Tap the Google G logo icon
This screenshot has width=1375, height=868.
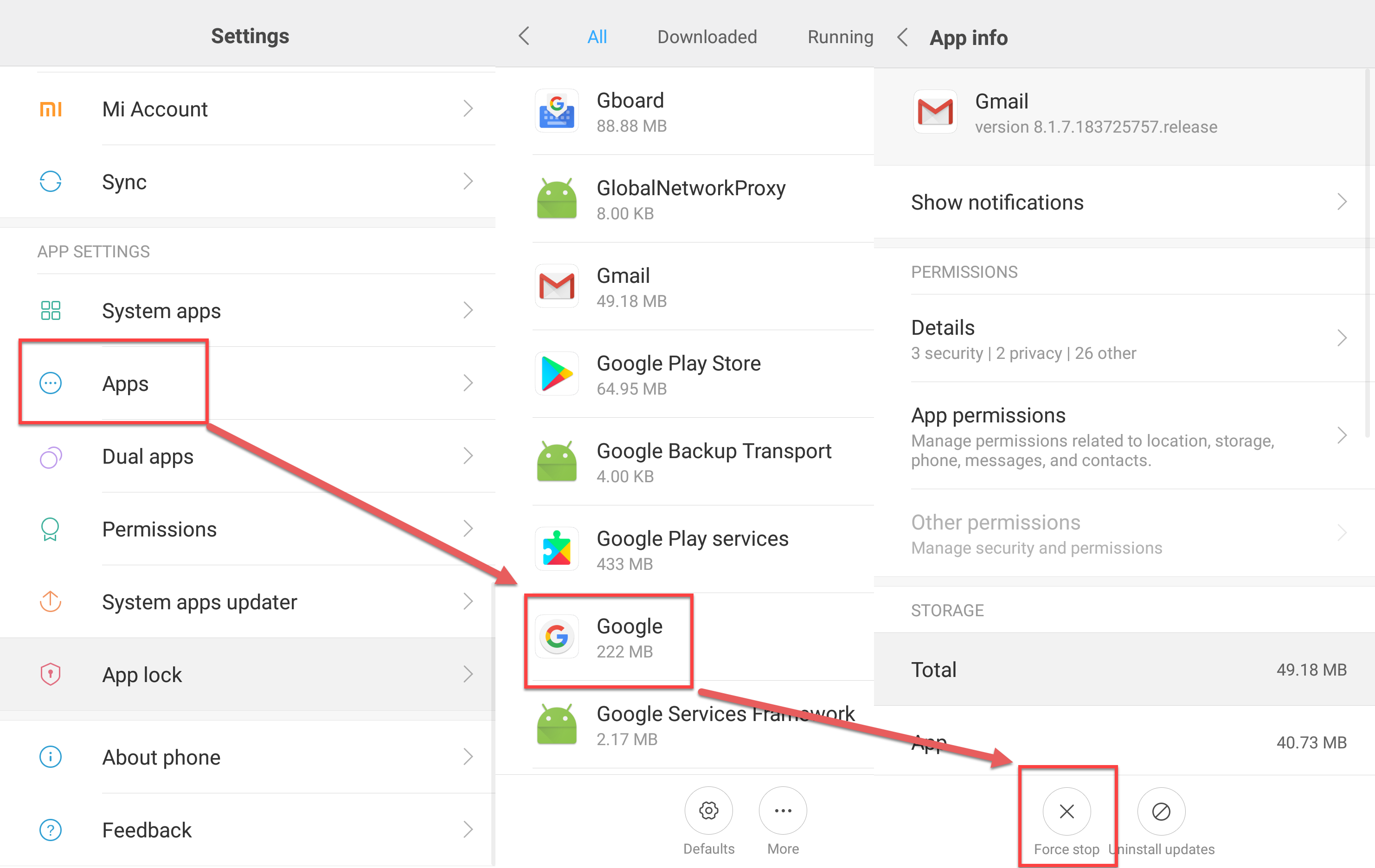point(557,636)
